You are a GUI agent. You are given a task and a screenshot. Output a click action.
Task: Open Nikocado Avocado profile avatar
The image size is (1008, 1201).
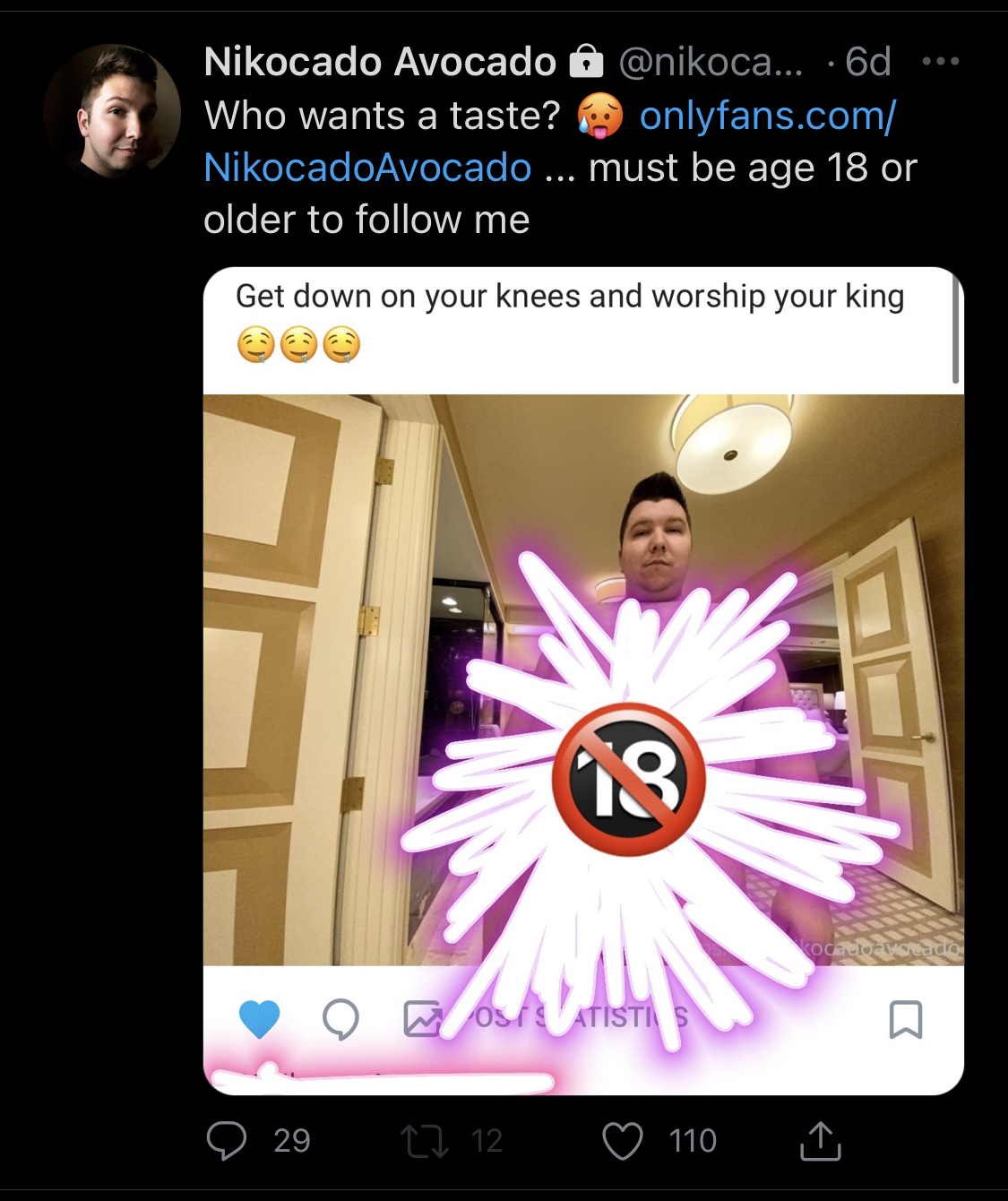[x=112, y=111]
